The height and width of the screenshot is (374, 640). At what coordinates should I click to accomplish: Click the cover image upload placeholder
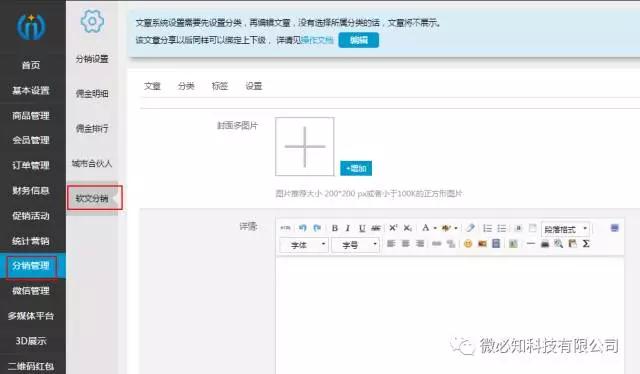[304, 147]
